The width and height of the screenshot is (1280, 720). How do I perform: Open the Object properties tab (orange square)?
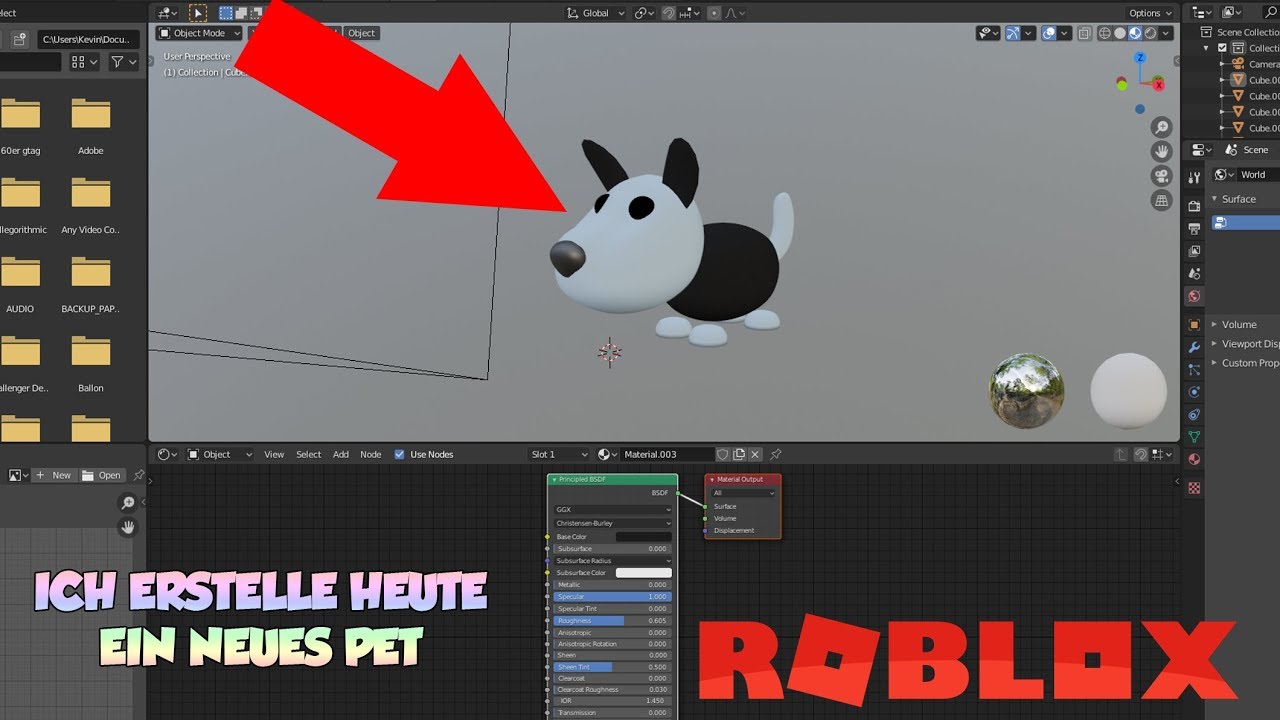point(1194,325)
